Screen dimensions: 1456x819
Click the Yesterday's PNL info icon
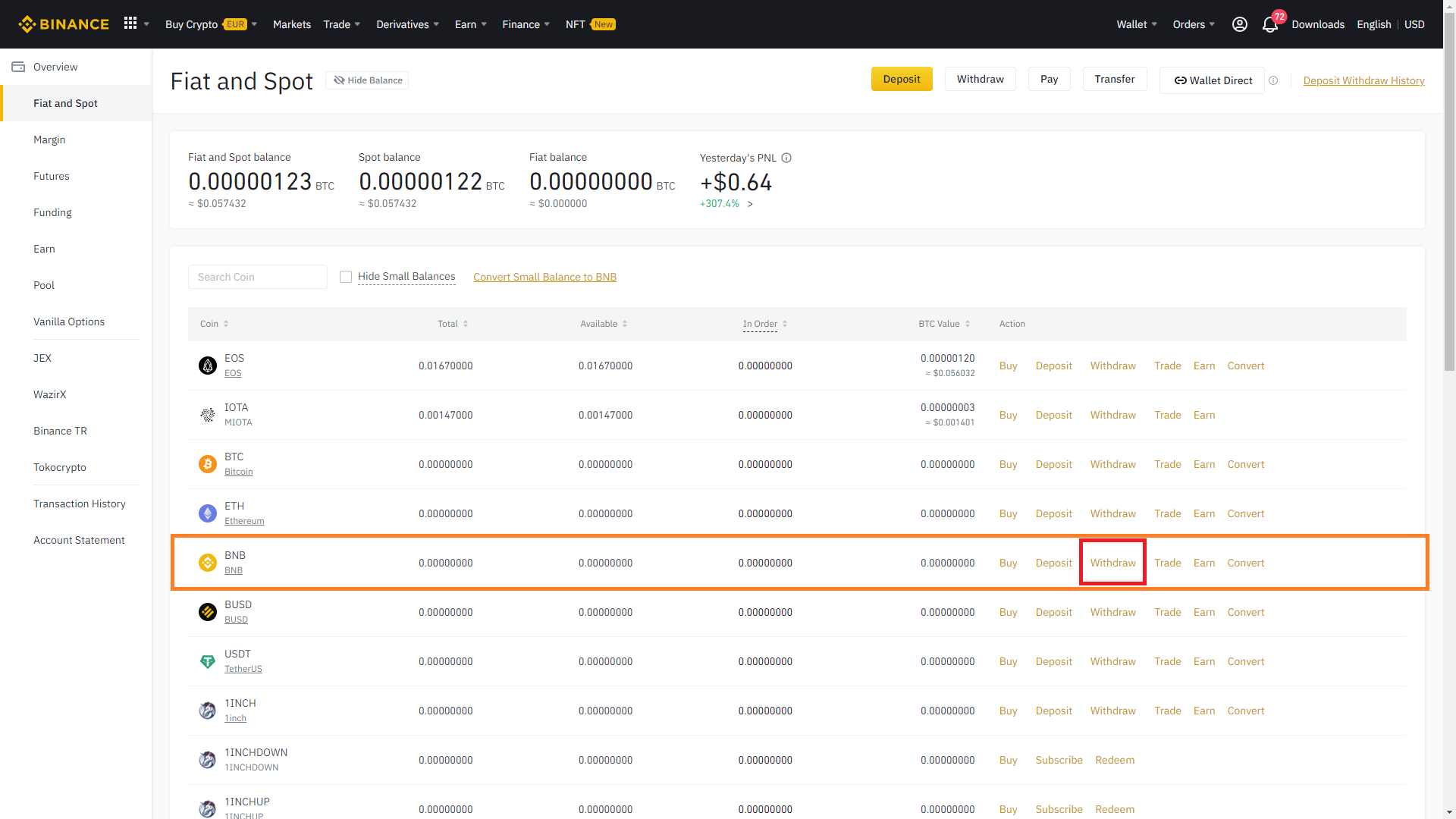(786, 158)
